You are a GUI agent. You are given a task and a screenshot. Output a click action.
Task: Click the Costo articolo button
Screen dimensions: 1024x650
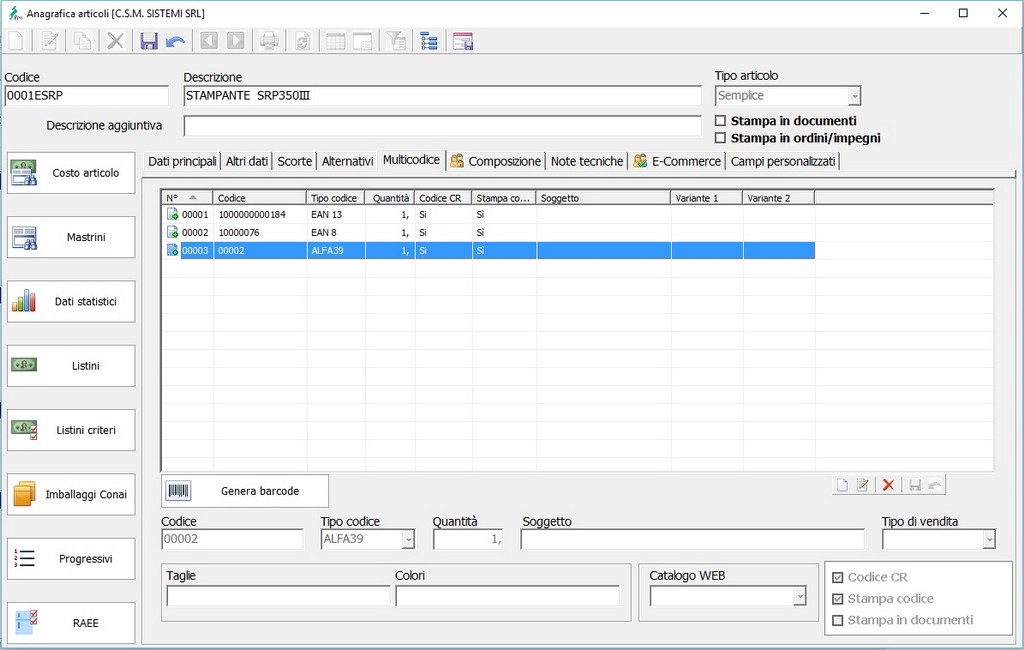pos(71,173)
